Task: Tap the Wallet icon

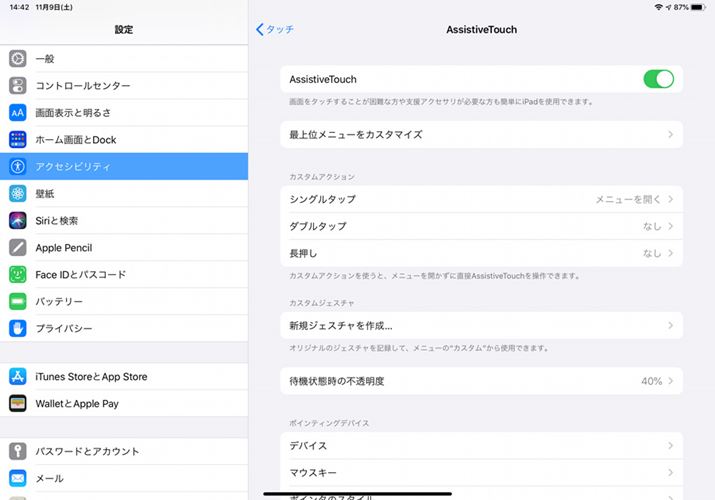Action: pyautogui.click(x=17, y=403)
